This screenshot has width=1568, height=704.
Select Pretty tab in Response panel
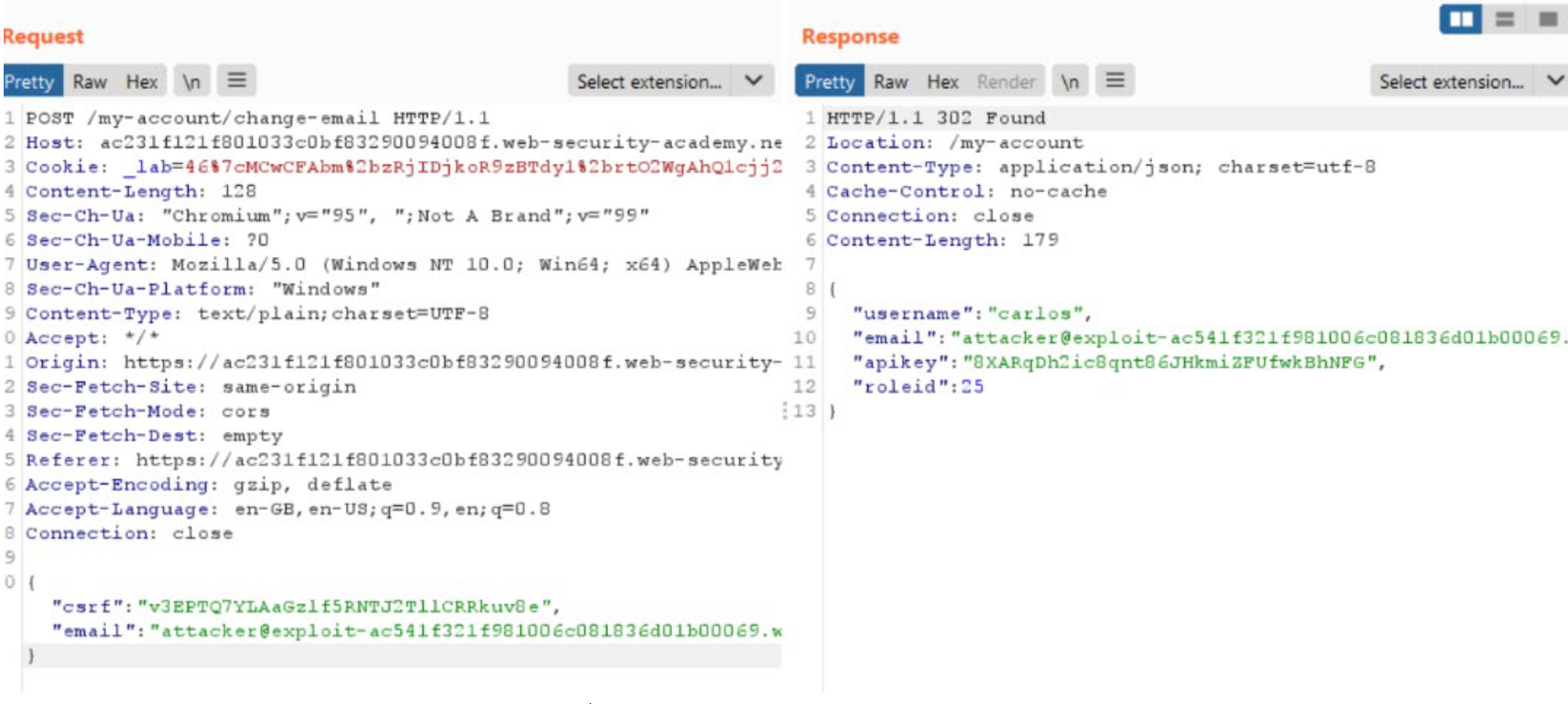830,81
